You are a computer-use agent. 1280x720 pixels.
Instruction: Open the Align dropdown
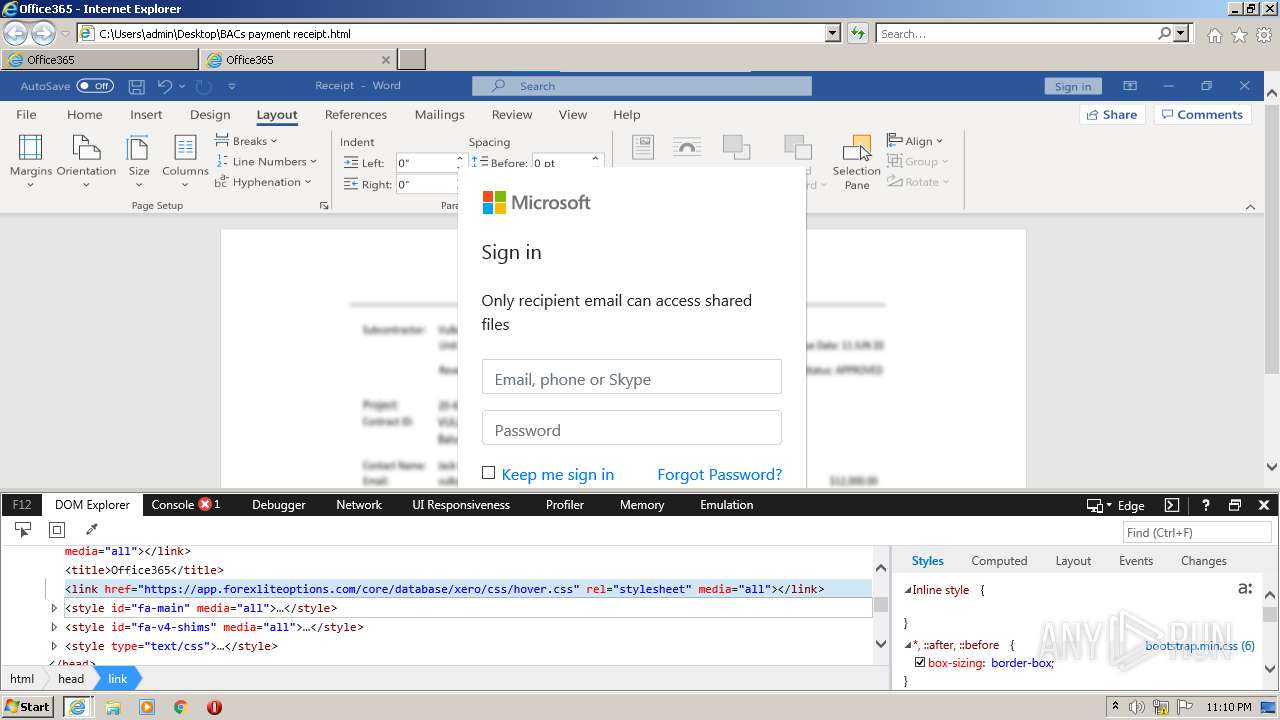(x=915, y=141)
